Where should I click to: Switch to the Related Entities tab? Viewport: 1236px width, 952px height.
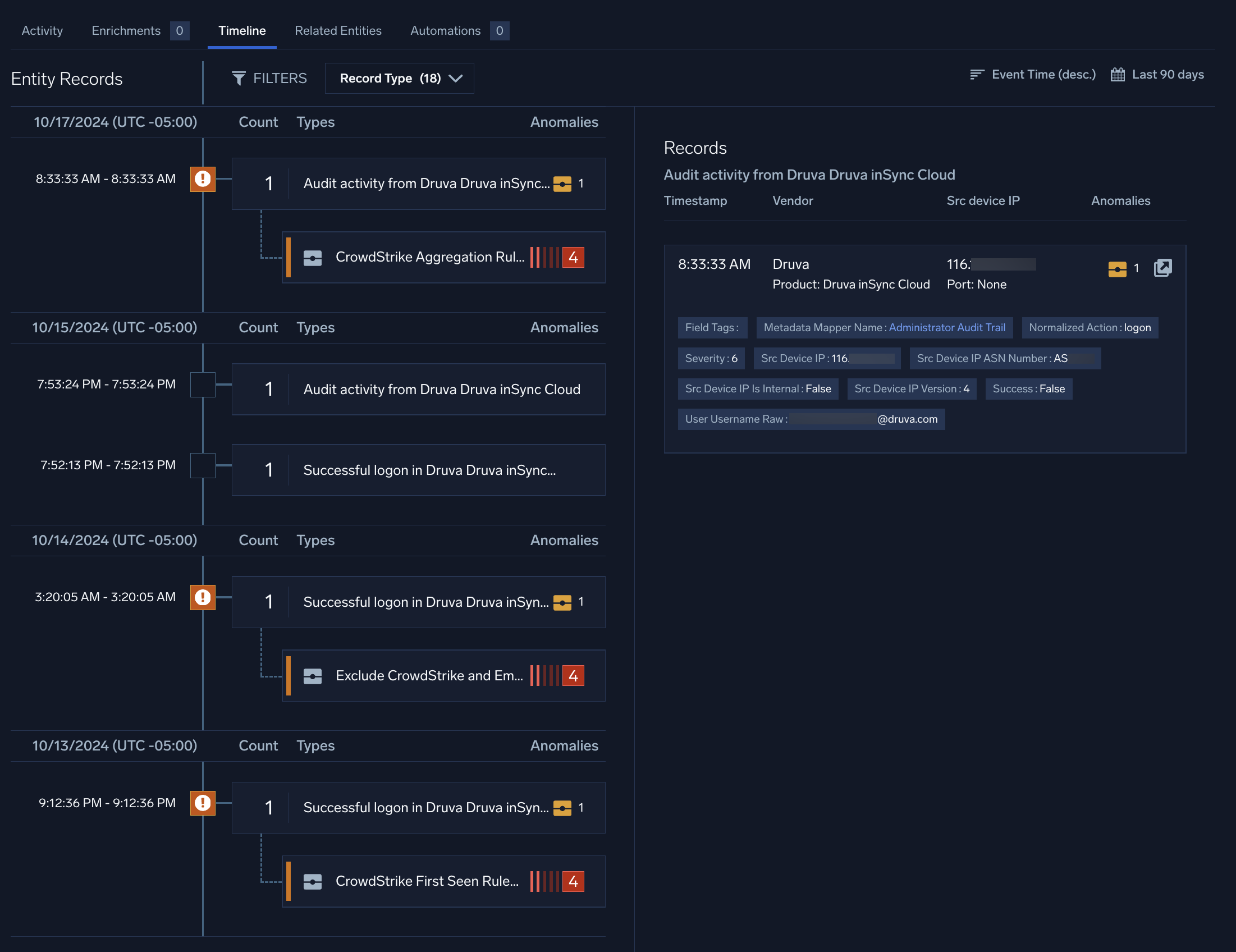pos(338,30)
